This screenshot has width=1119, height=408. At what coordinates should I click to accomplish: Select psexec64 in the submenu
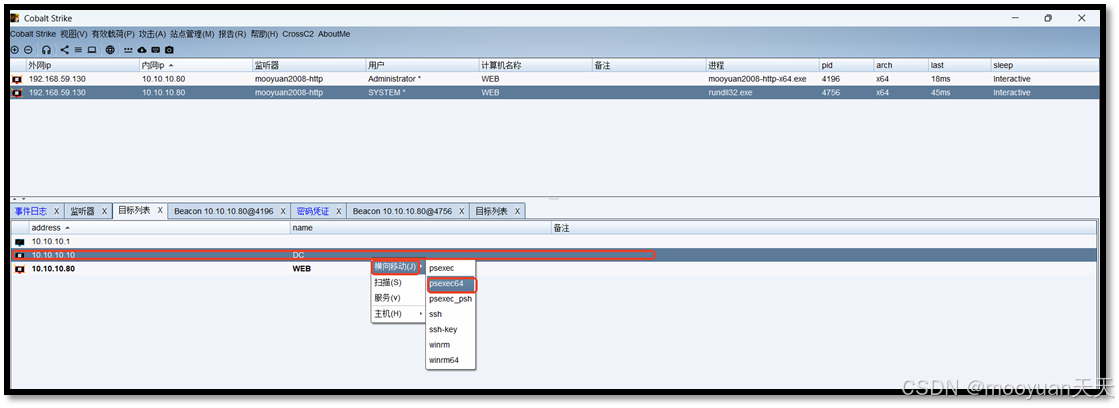(x=451, y=284)
